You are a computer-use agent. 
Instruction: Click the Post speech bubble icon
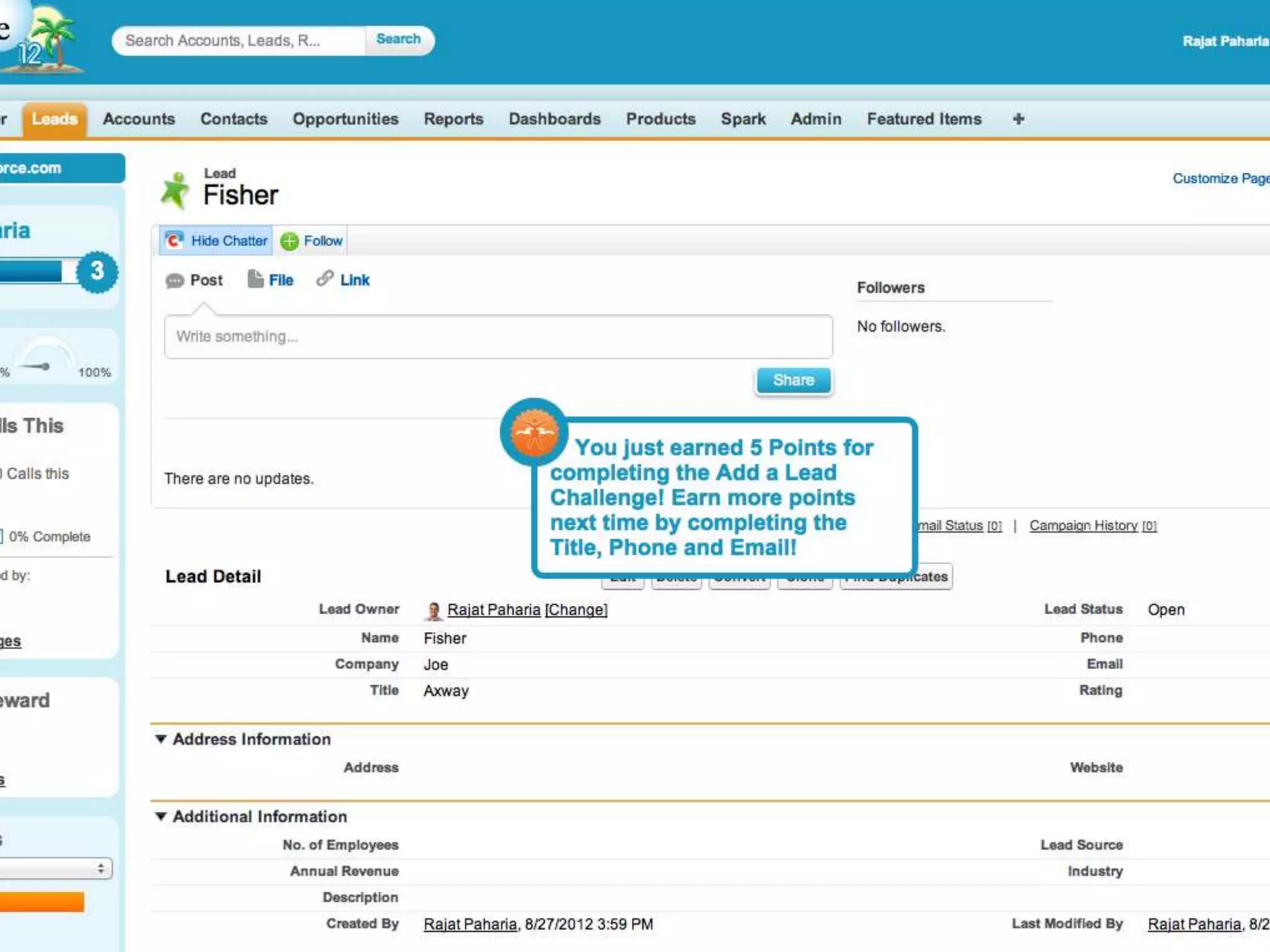(x=175, y=281)
